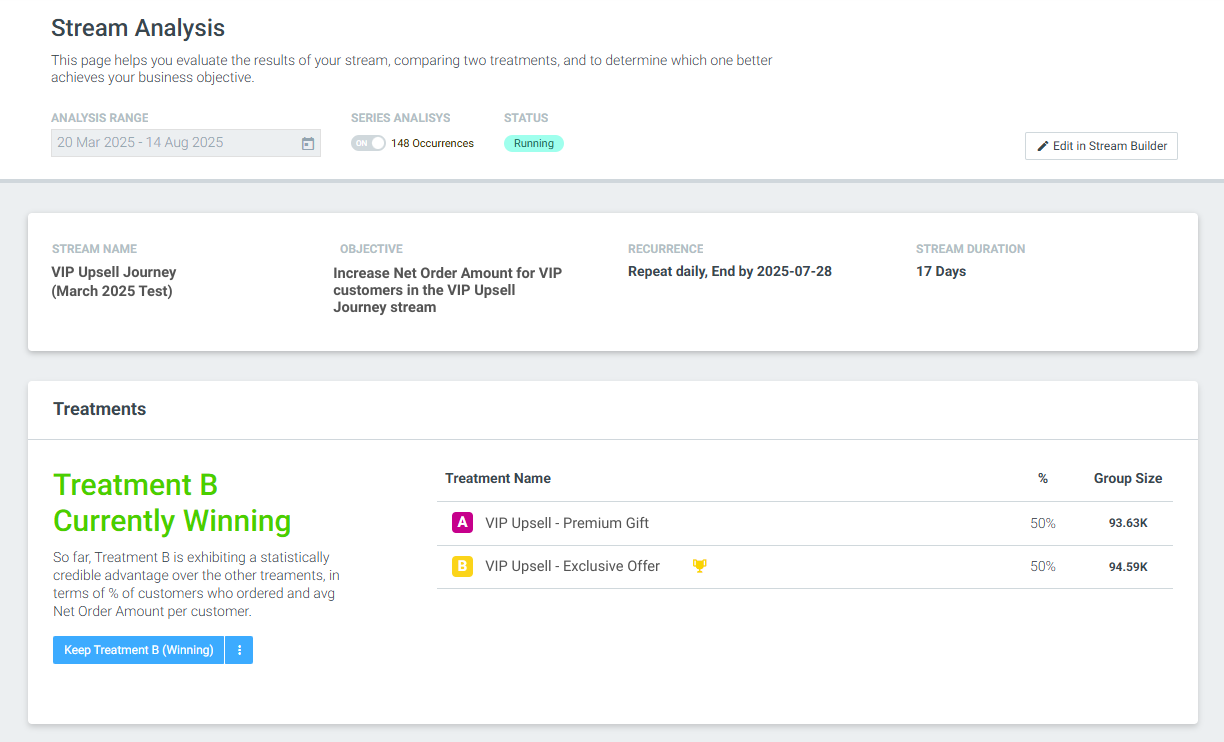The width and height of the screenshot is (1224, 742).
Task: Open the three-dot menu beside Keep Treatment B
Action: [239, 650]
